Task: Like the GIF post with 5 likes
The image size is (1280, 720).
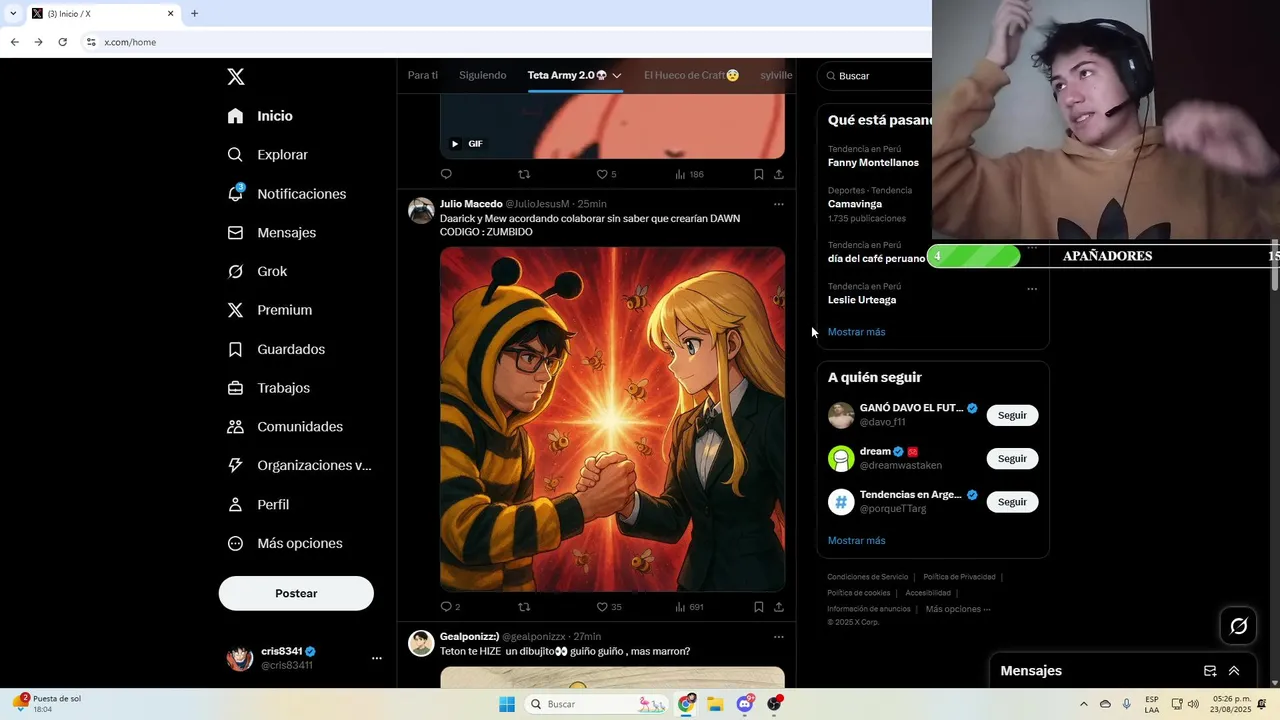Action: [x=602, y=174]
